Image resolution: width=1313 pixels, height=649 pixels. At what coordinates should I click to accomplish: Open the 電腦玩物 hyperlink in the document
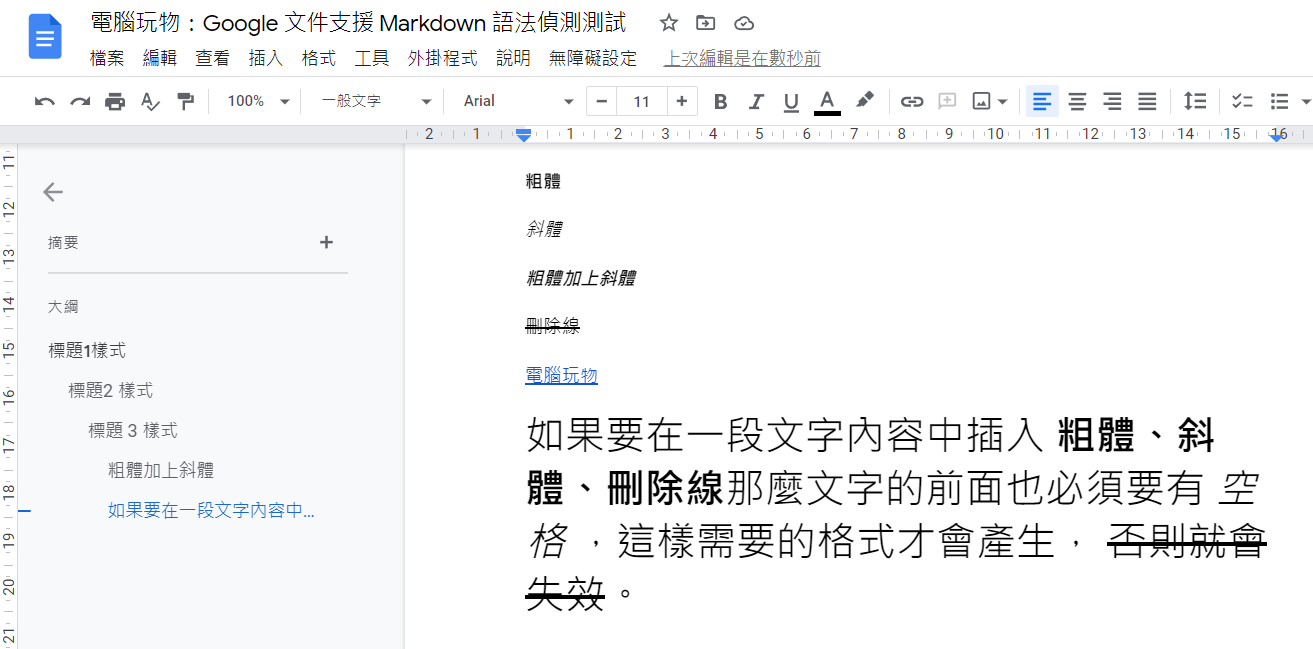pyautogui.click(x=561, y=375)
